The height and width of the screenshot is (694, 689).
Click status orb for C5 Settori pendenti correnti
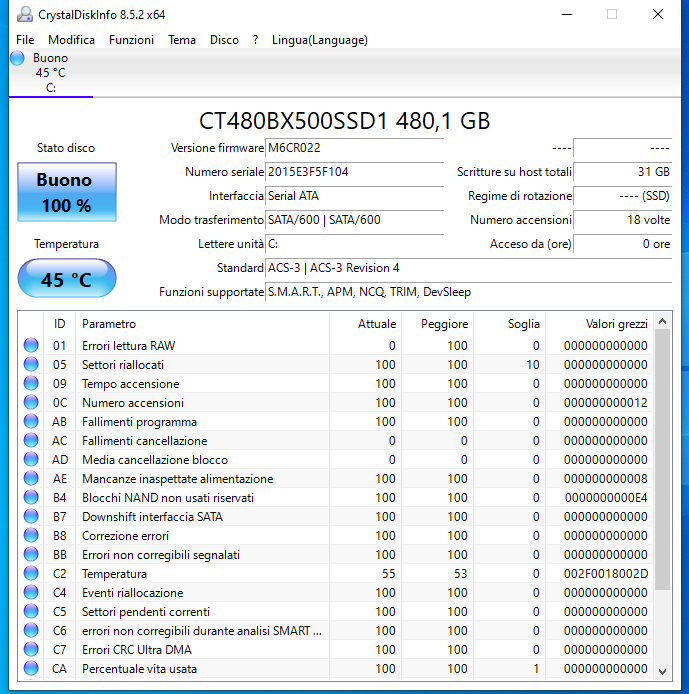(31, 612)
